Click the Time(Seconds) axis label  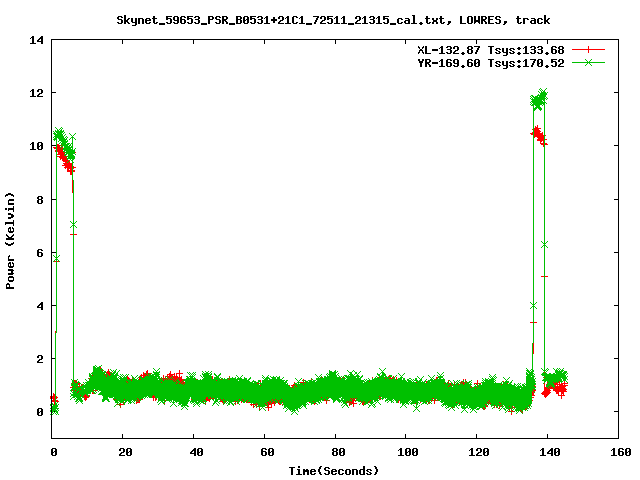click(x=333, y=471)
